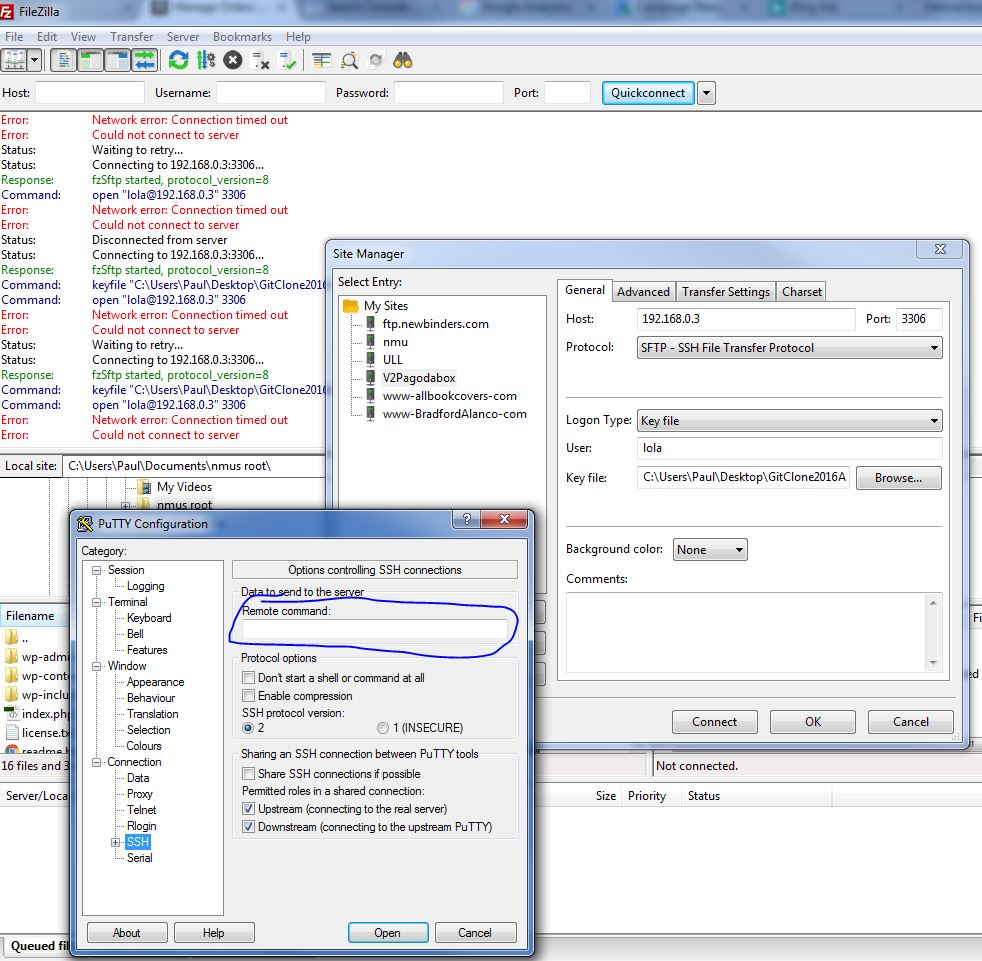Open the Site Manager dropdown arrow in toolbar
This screenshot has width=982, height=961.
click(x=34, y=61)
